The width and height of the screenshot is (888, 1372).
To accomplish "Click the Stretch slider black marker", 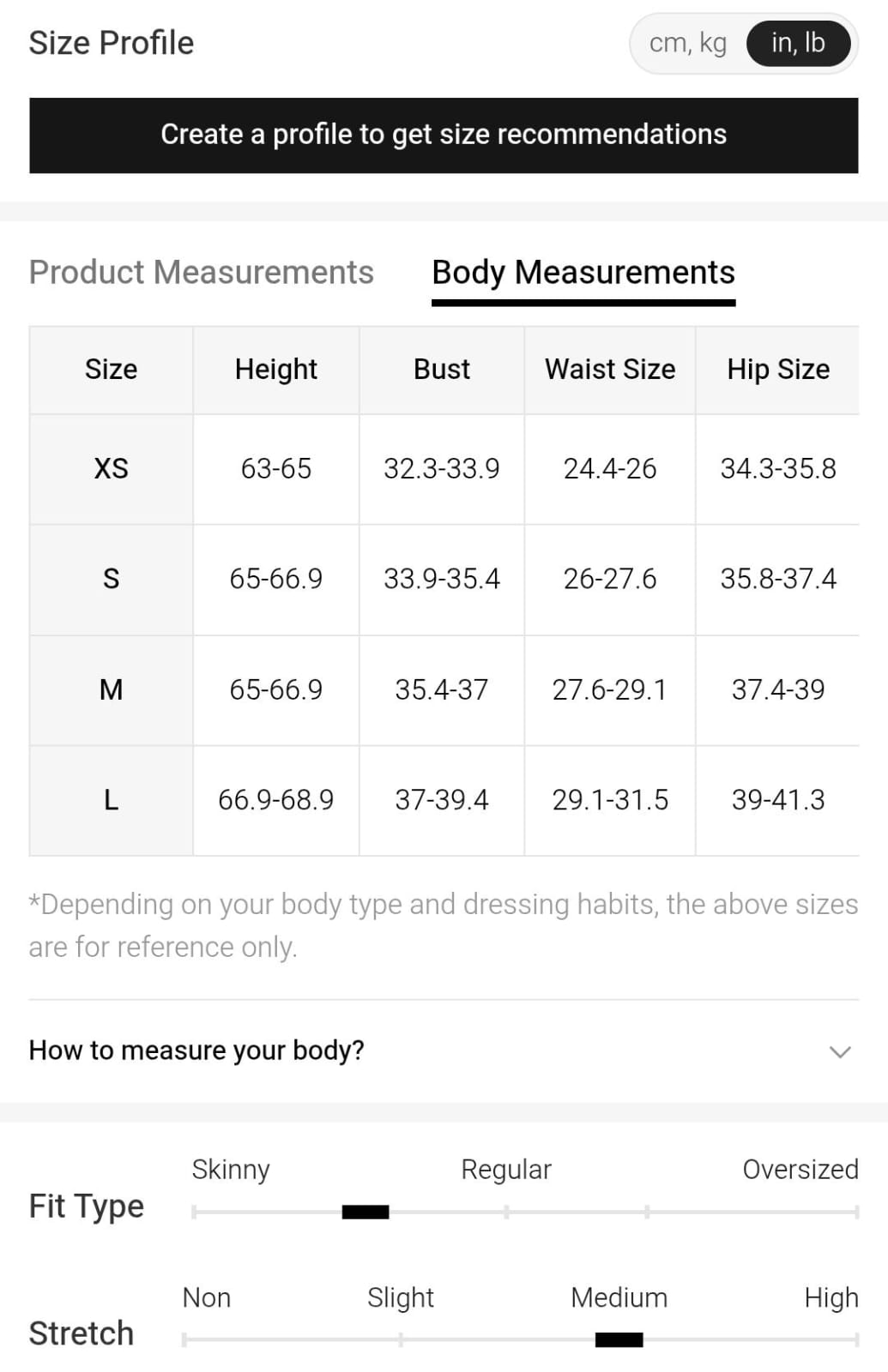I will [619, 1339].
